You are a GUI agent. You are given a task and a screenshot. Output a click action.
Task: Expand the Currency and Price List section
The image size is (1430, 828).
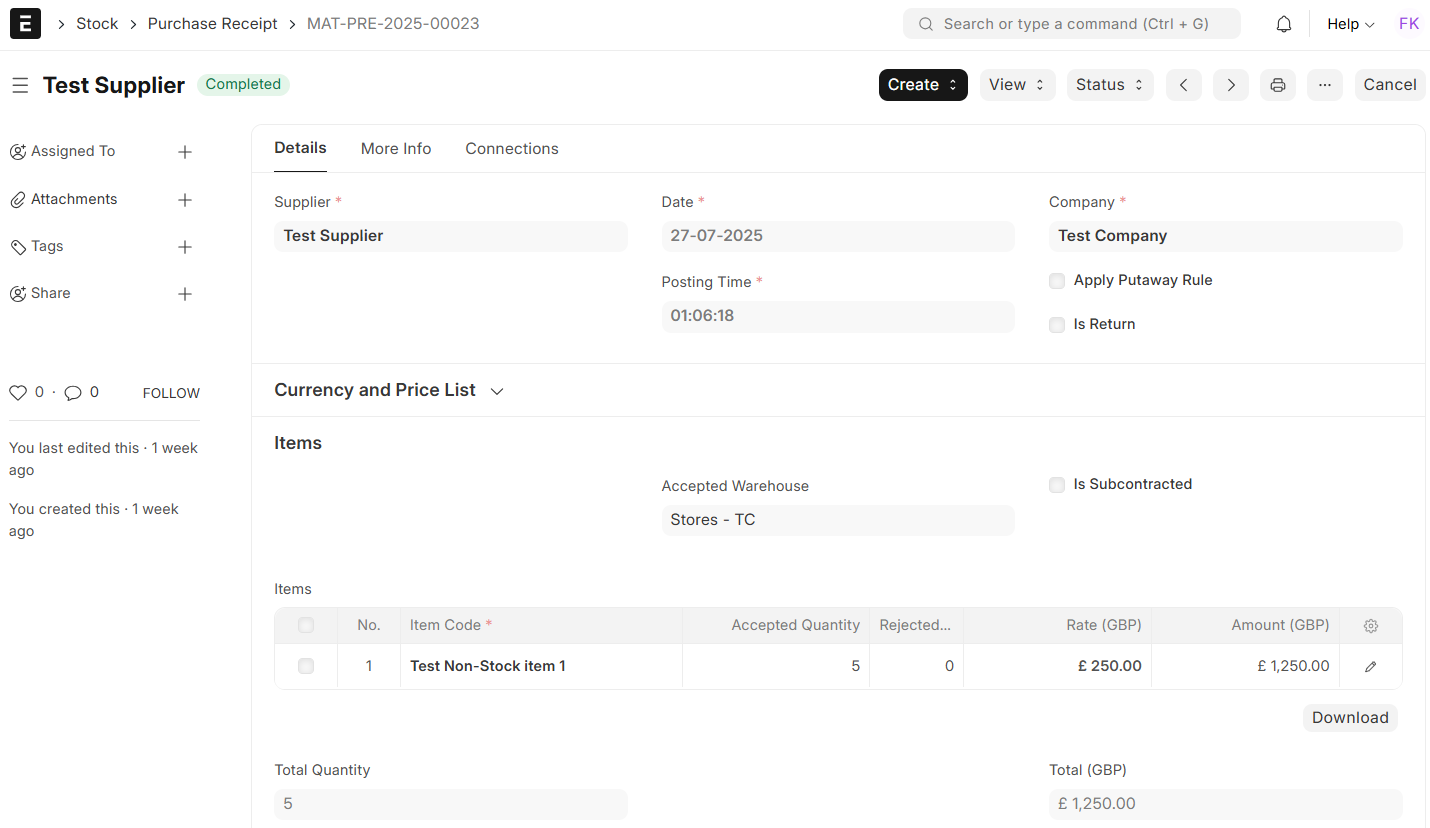tap(389, 390)
